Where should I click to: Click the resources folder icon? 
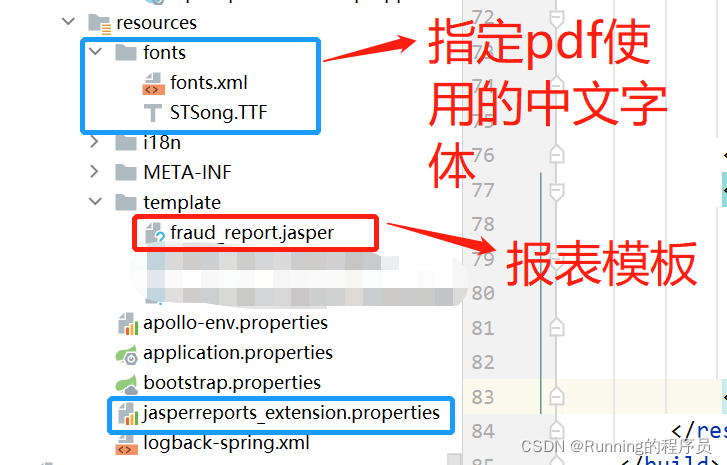pos(100,24)
